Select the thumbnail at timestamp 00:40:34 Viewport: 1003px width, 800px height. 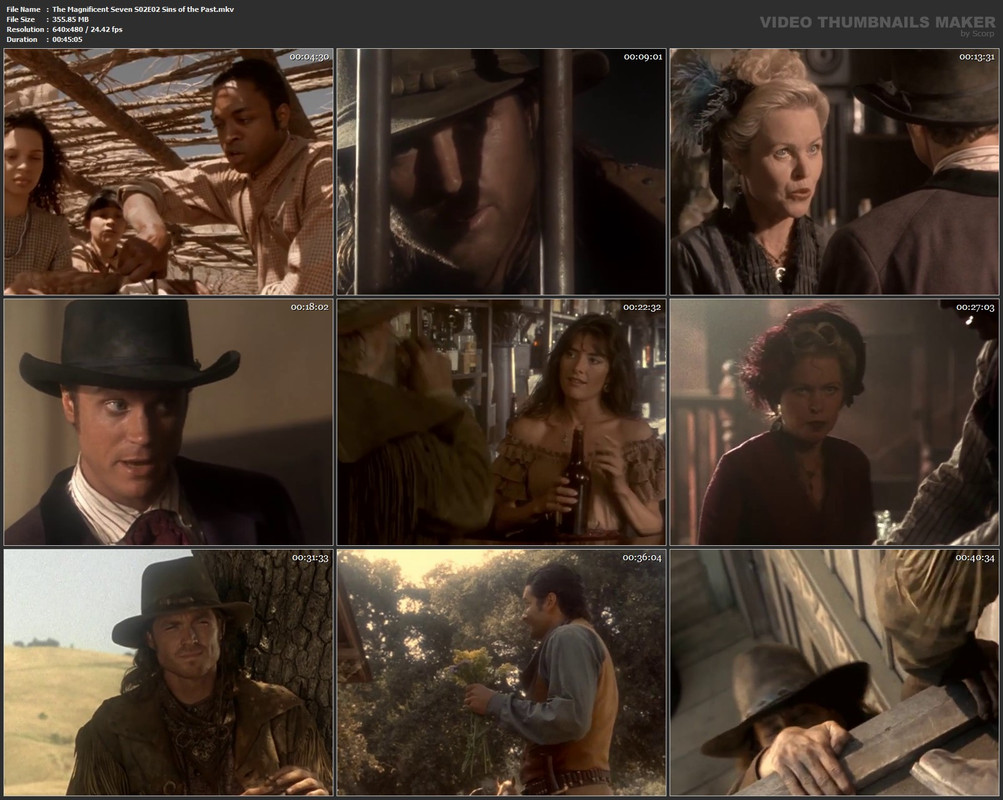point(835,673)
